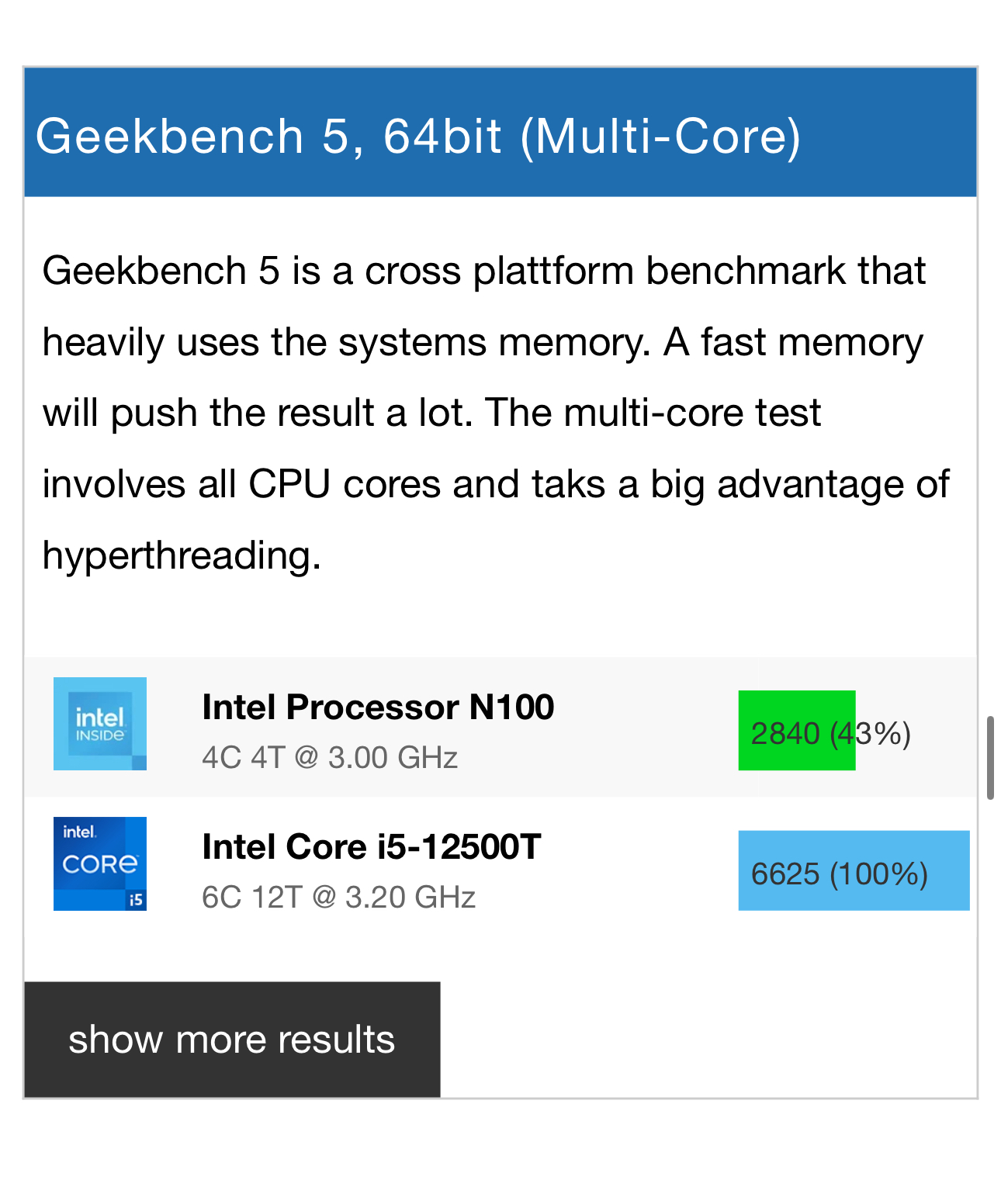Click the word hyperthreading in the description

(181, 555)
